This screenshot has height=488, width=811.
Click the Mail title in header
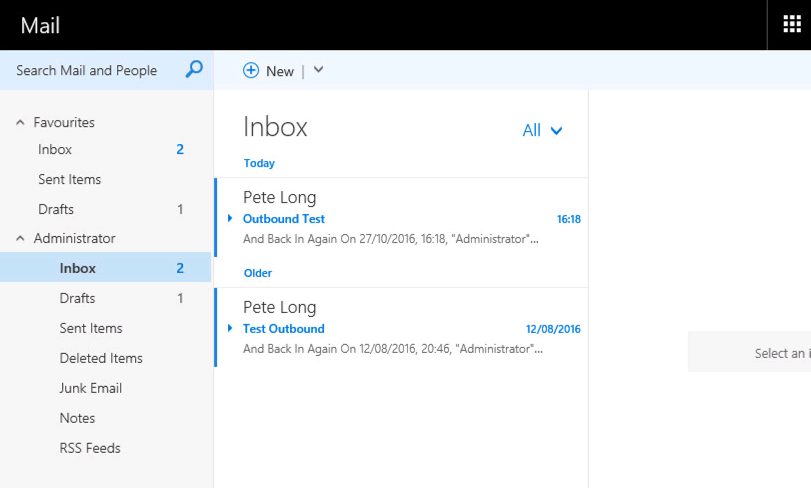(40, 25)
